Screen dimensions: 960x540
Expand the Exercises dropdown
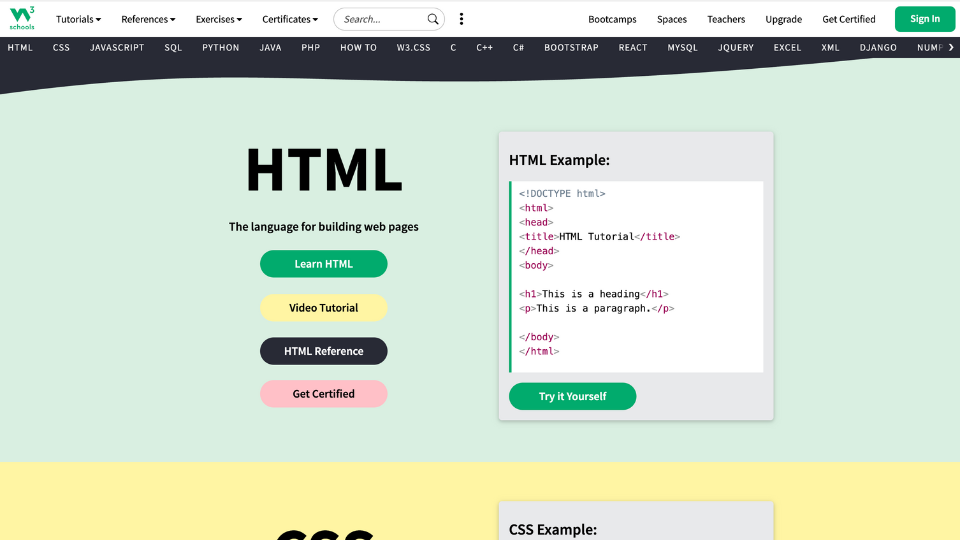[218, 19]
